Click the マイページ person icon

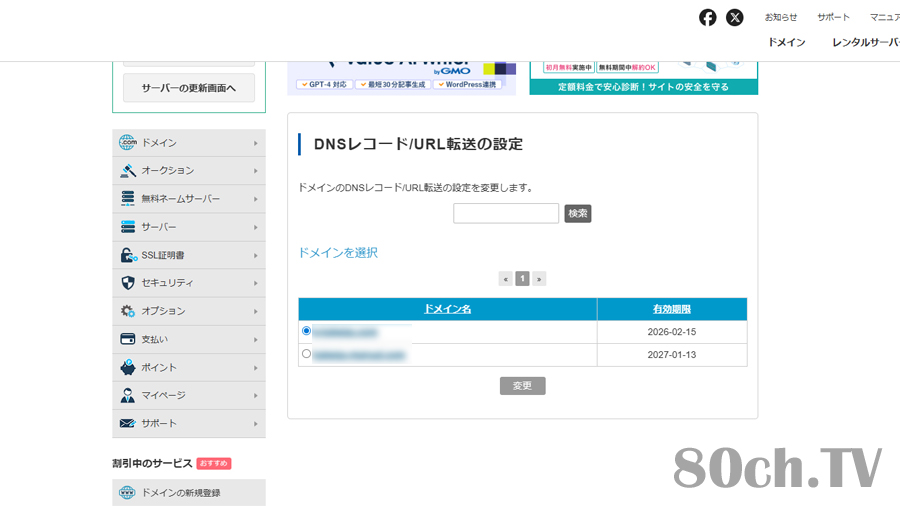point(127,395)
